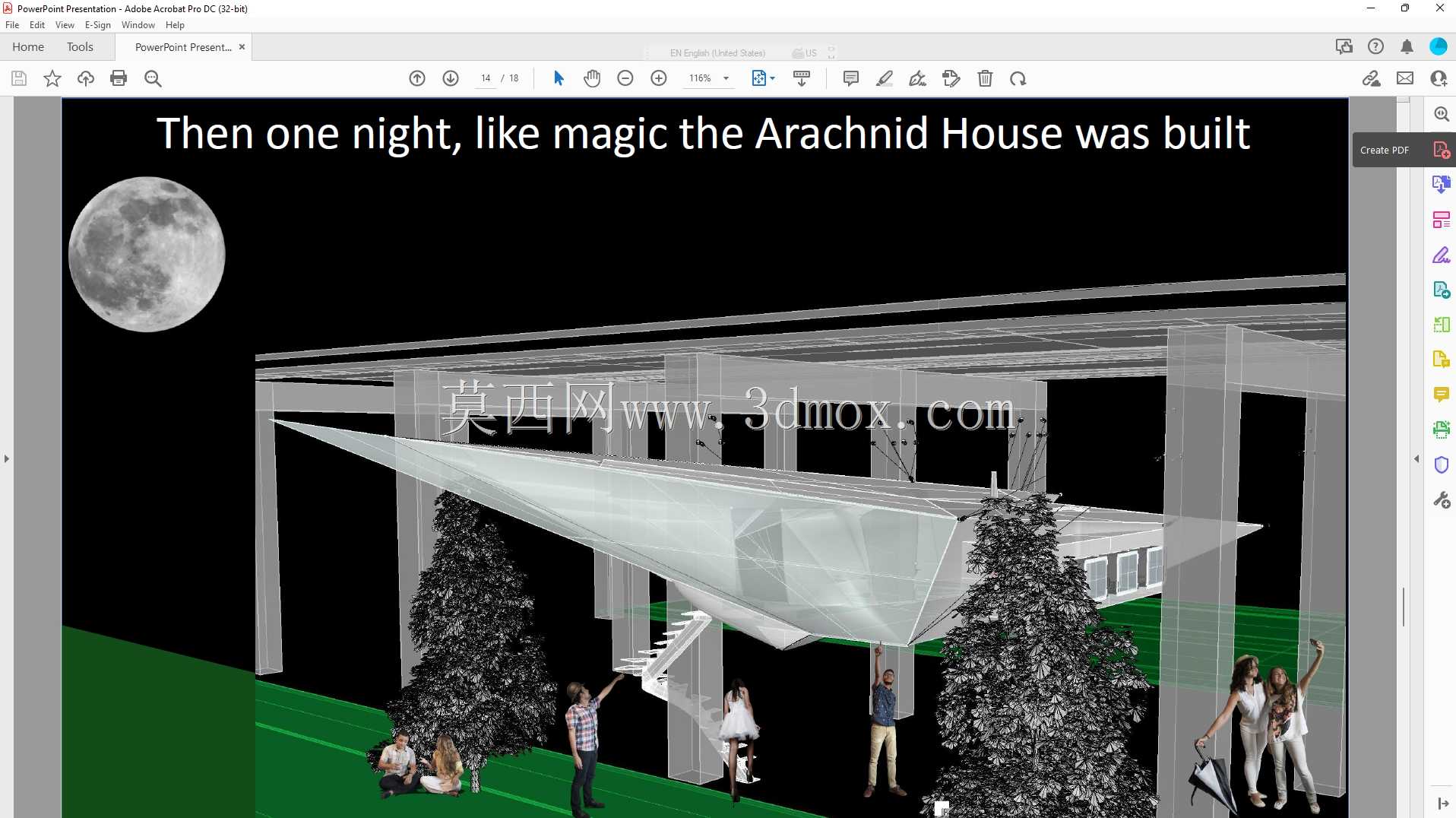Click the scrolling mode toolbar icon
1456x818 pixels.
tap(802, 78)
